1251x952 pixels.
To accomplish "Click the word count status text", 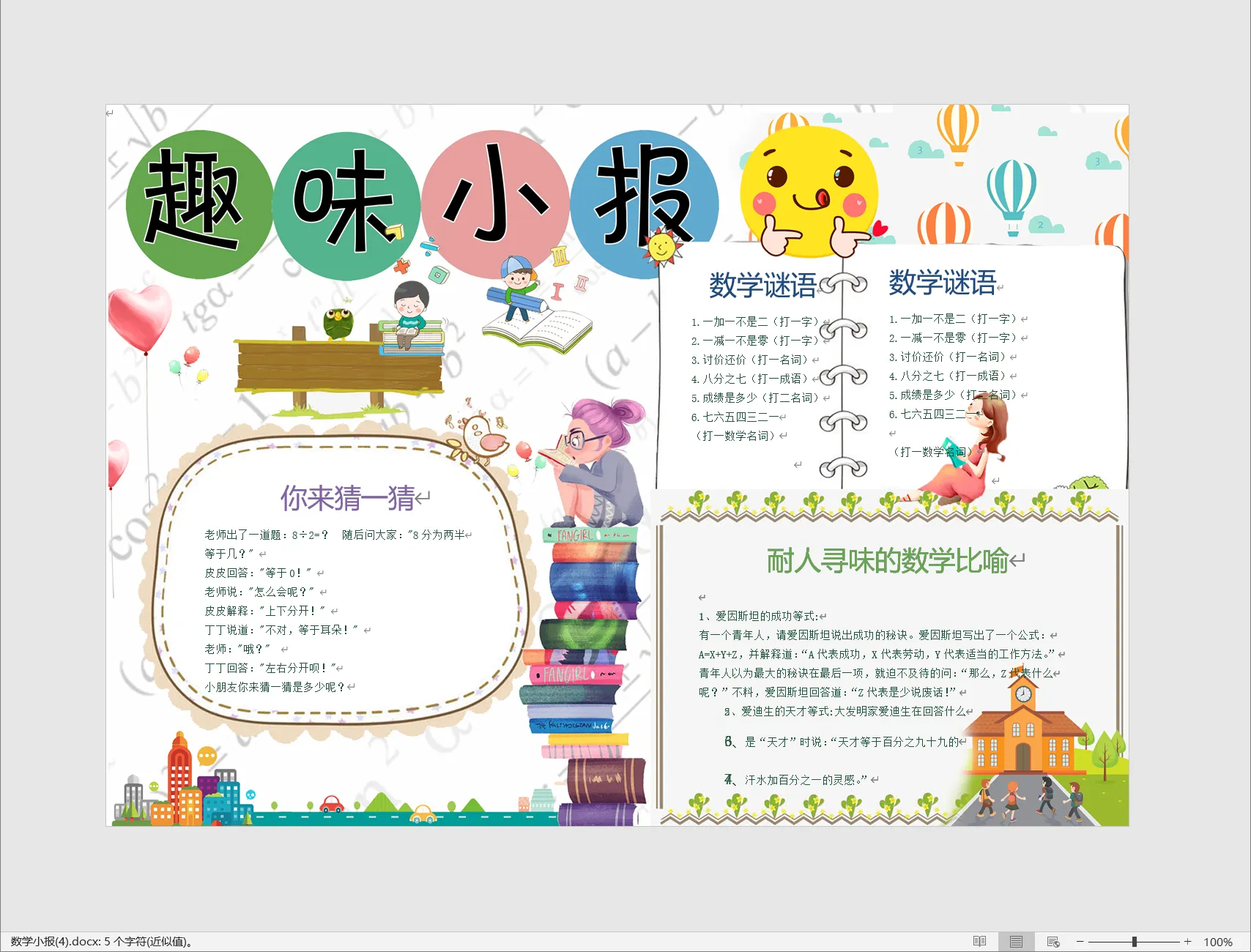I will point(103,942).
